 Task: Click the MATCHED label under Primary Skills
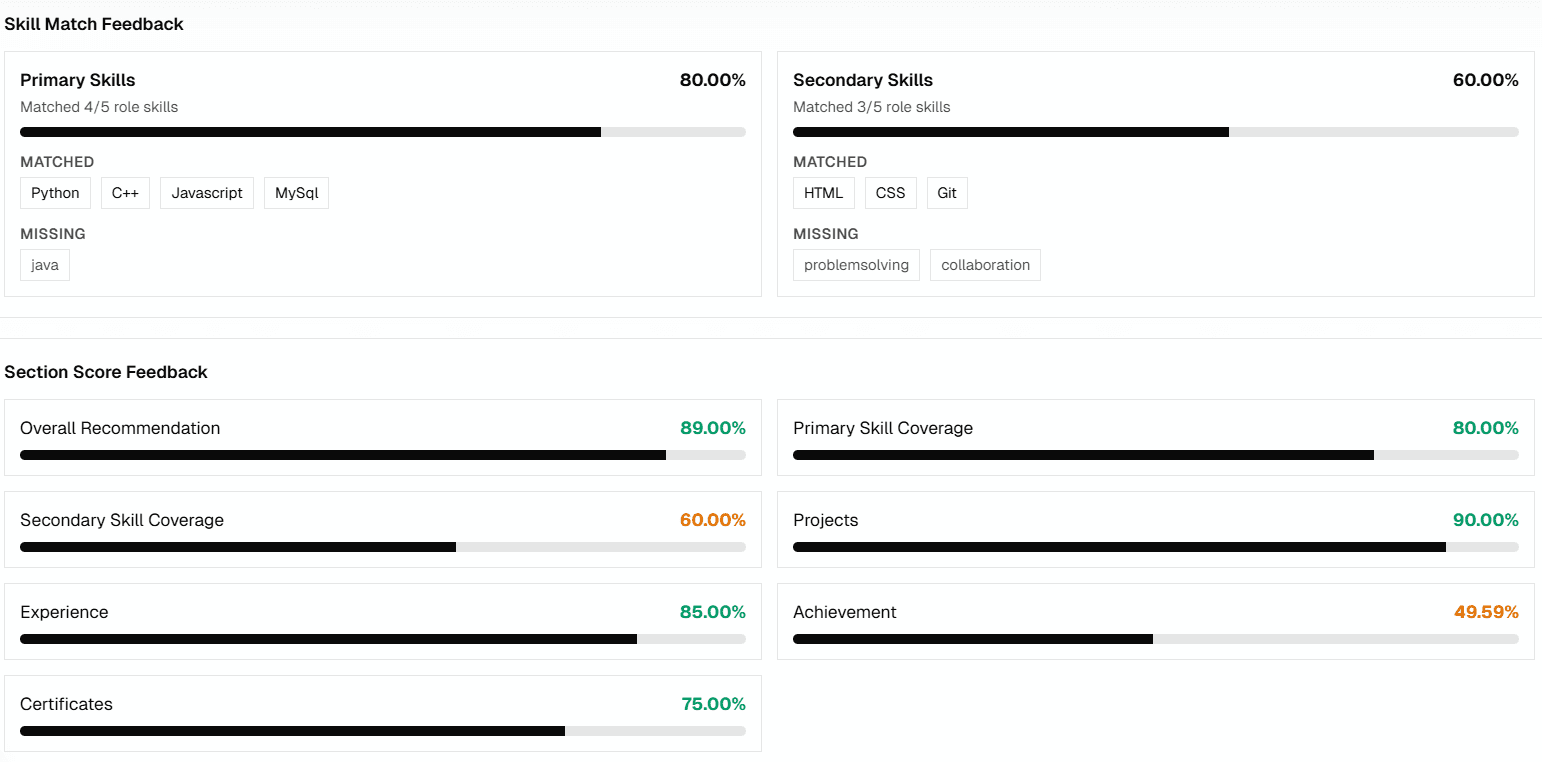(57, 162)
